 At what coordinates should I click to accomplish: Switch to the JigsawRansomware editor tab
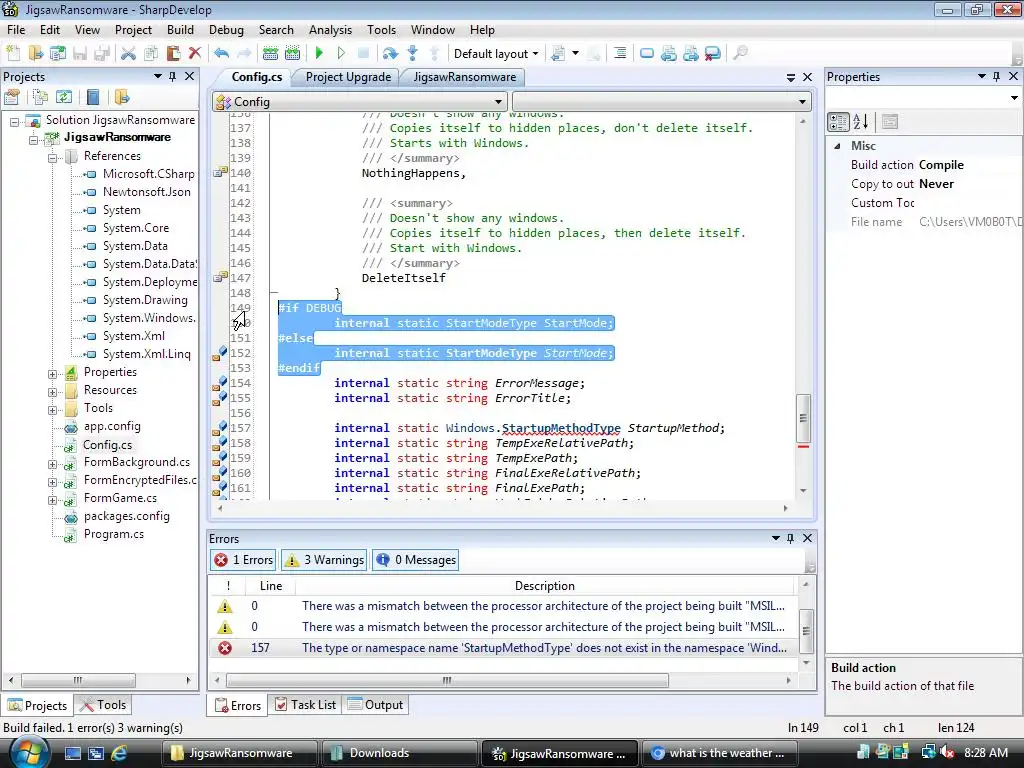(464, 77)
